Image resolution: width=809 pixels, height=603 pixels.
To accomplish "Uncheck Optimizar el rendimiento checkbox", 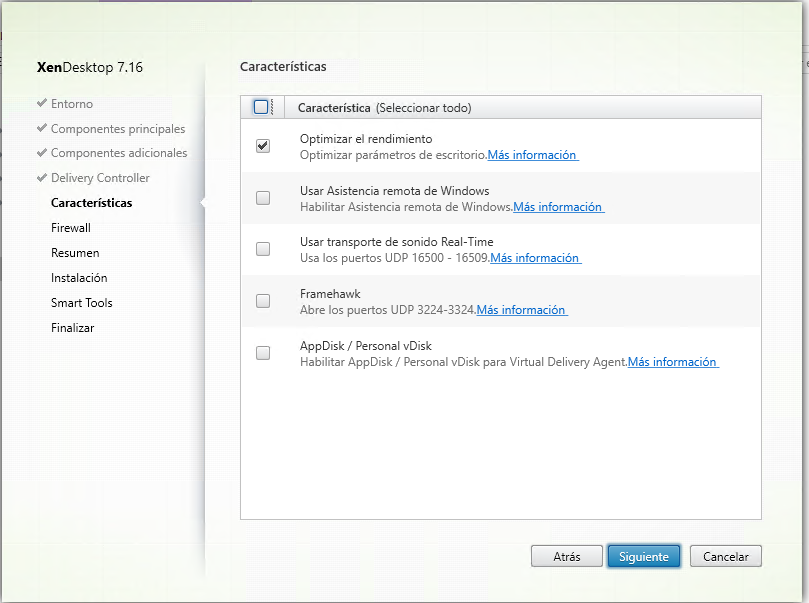I will 263,146.
